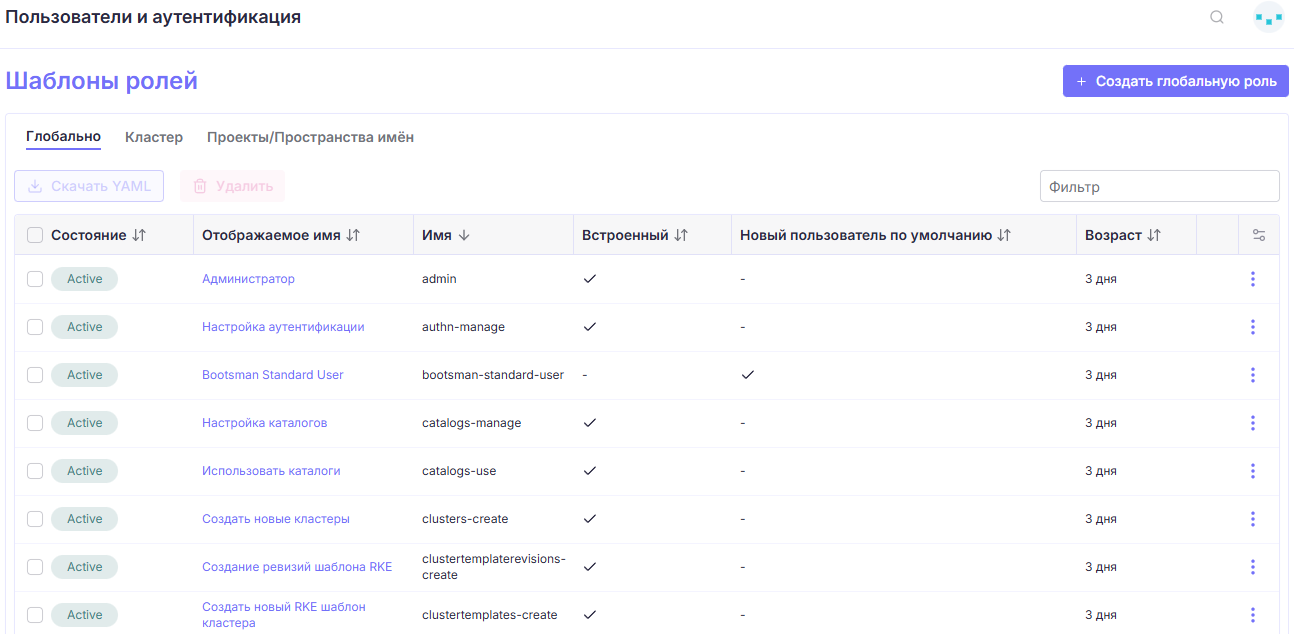1294x634 pixels.
Task: Sort by Имя column
Action: (x=446, y=235)
